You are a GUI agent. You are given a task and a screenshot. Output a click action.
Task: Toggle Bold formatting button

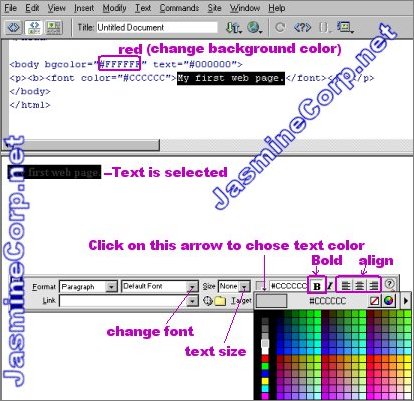click(317, 286)
